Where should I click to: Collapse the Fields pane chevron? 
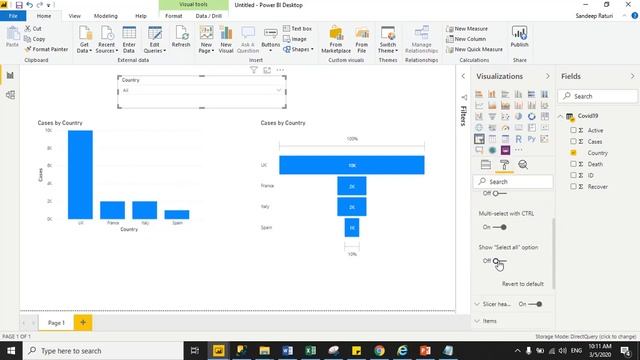pos(632,76)
